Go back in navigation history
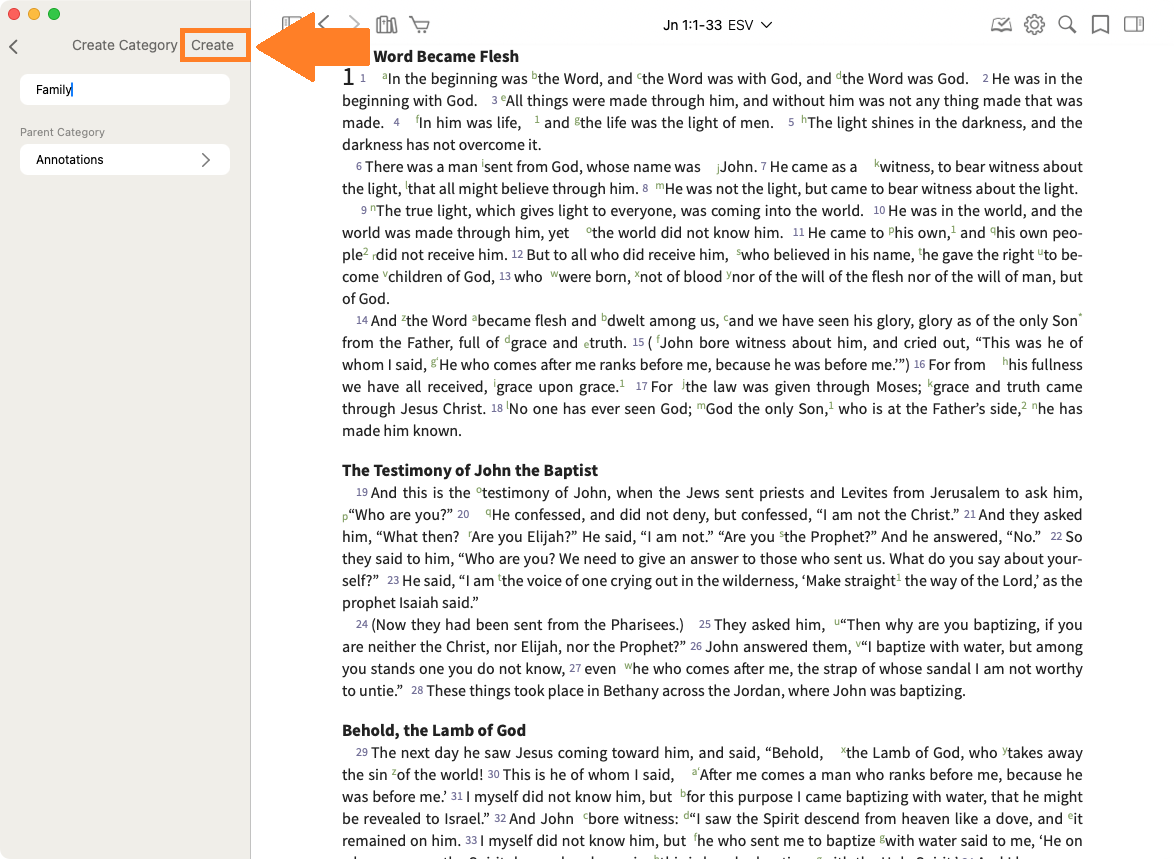 click(323, 24)
